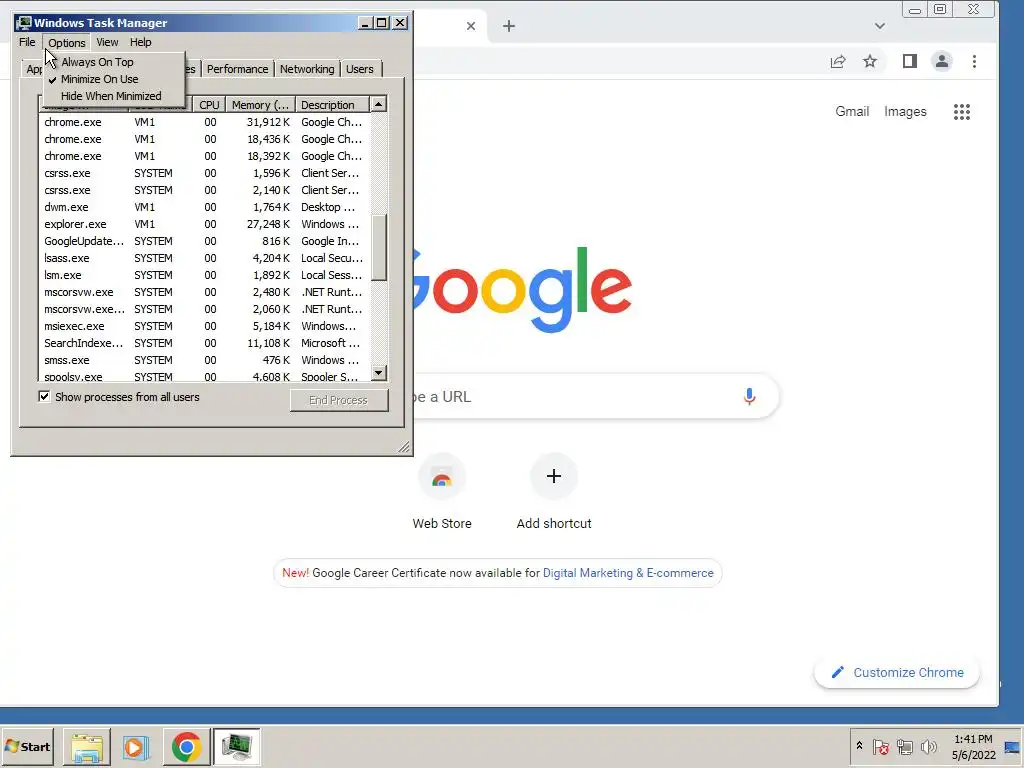Viewport: 1024px width, 768px height.
Task: Click the process list scroll up arrow
Action: [x=379, y=104]
